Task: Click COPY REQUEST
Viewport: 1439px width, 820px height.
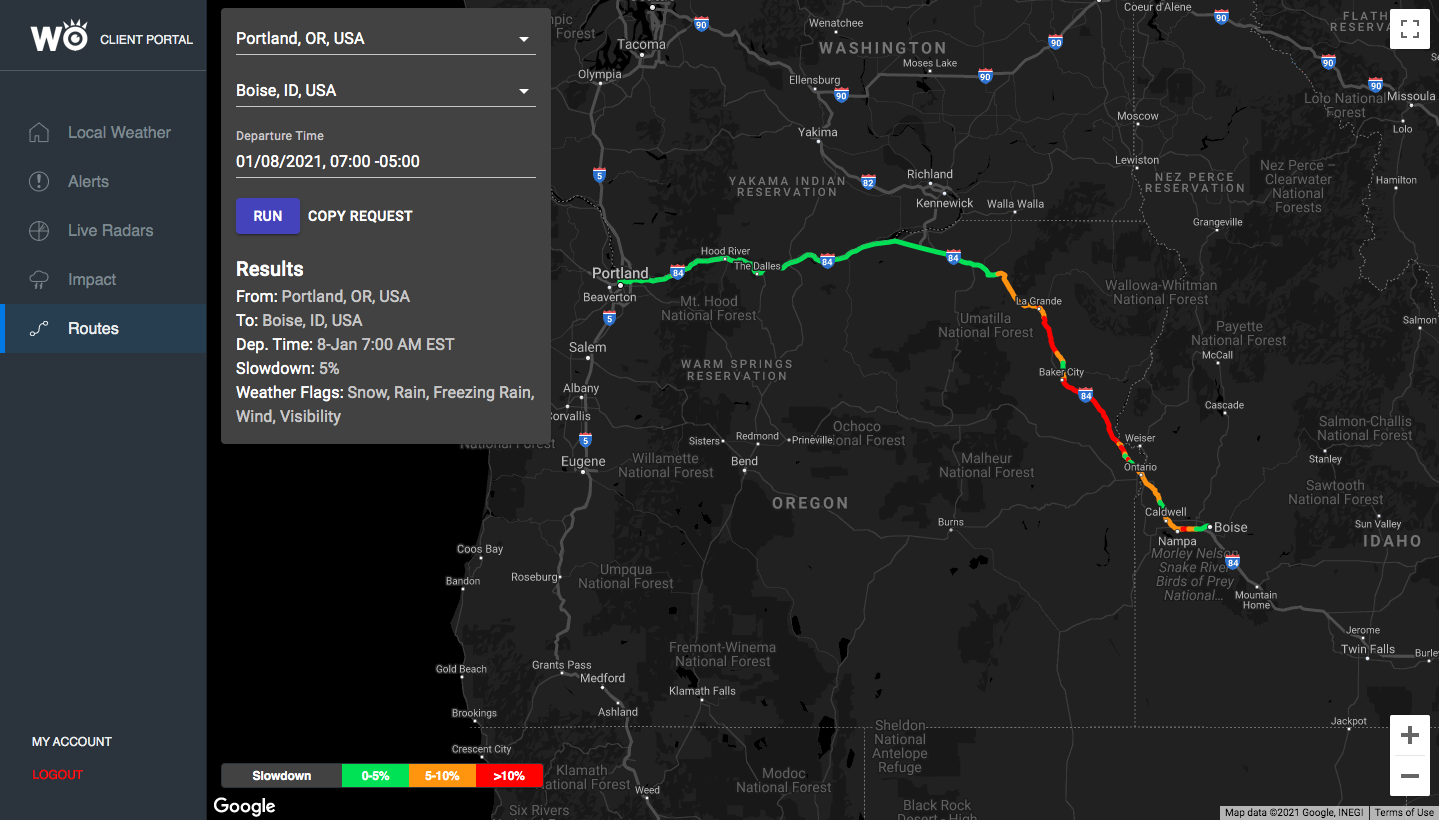Action: tap(360, 215)
